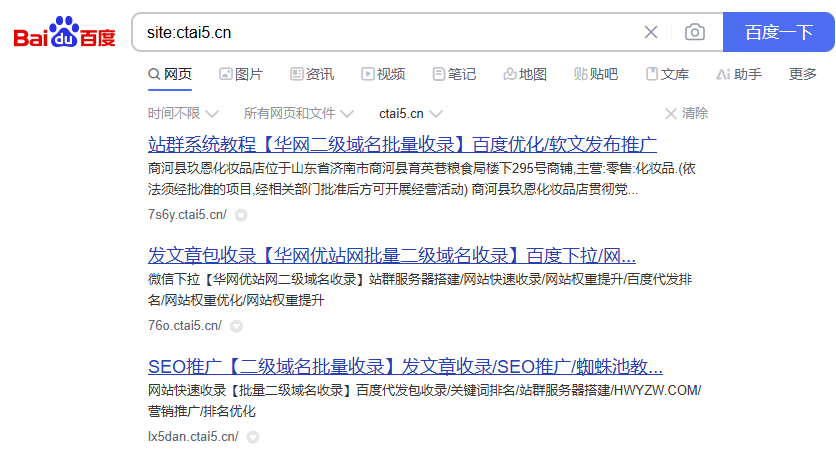
Task: Select the 网页 tab
Action: pos(170,74)
